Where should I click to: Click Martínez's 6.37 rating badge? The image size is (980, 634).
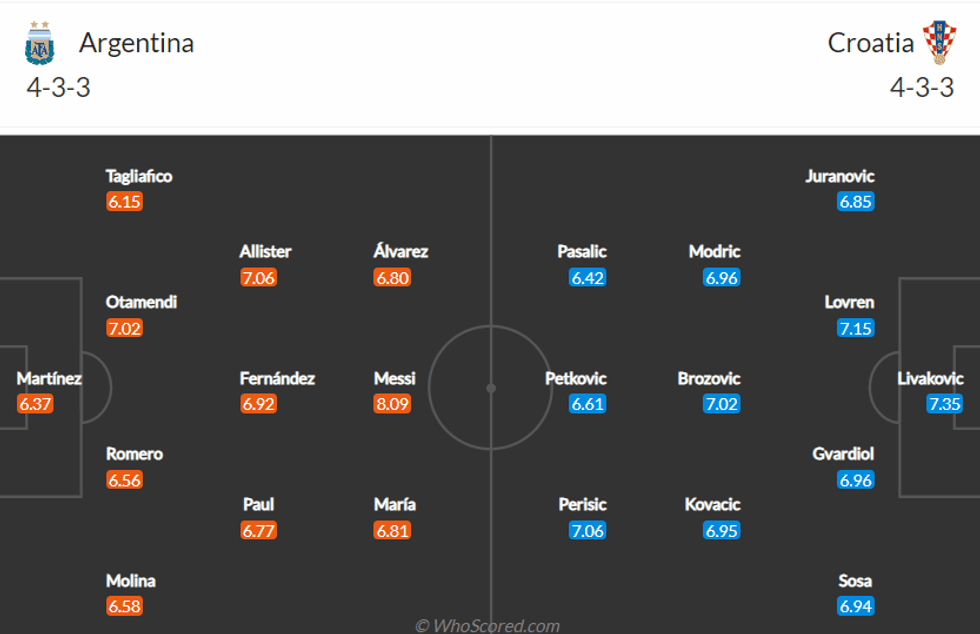pyautogui.click(x=35, y=404)
